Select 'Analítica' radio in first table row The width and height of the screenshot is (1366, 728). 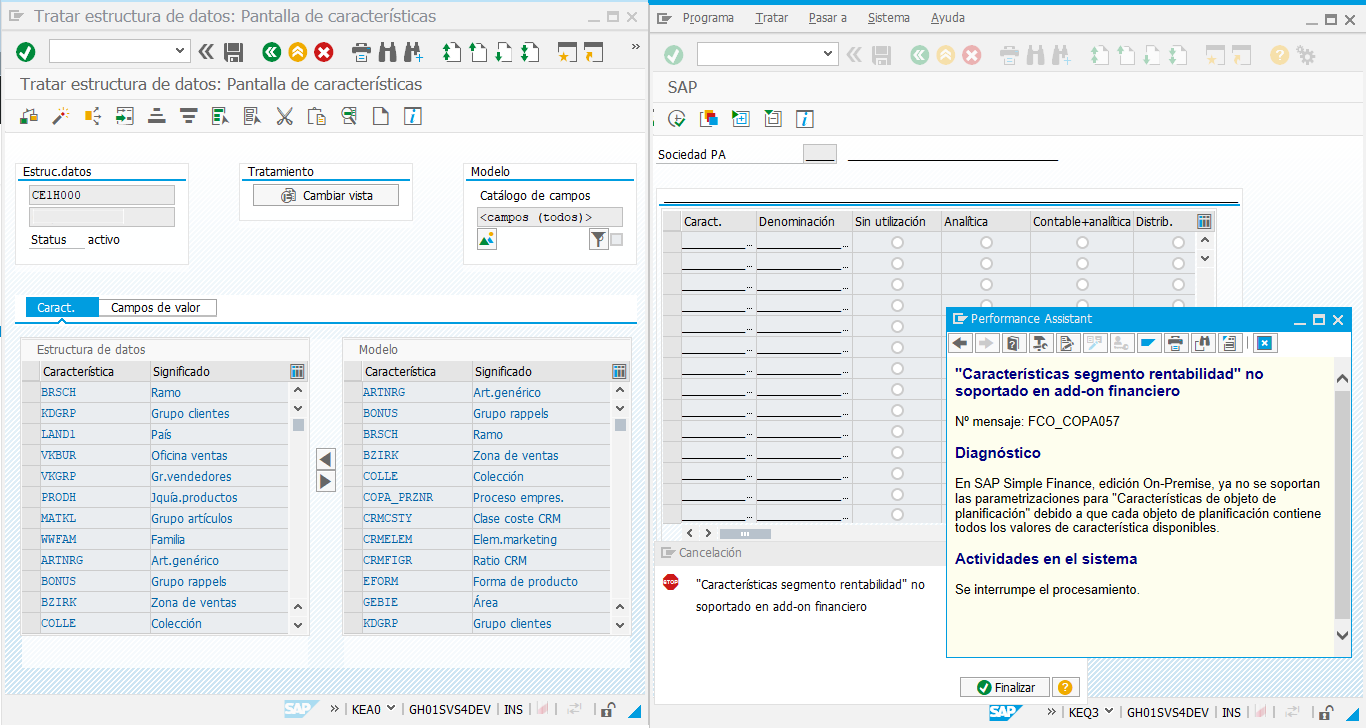click(x=987, y=243)
